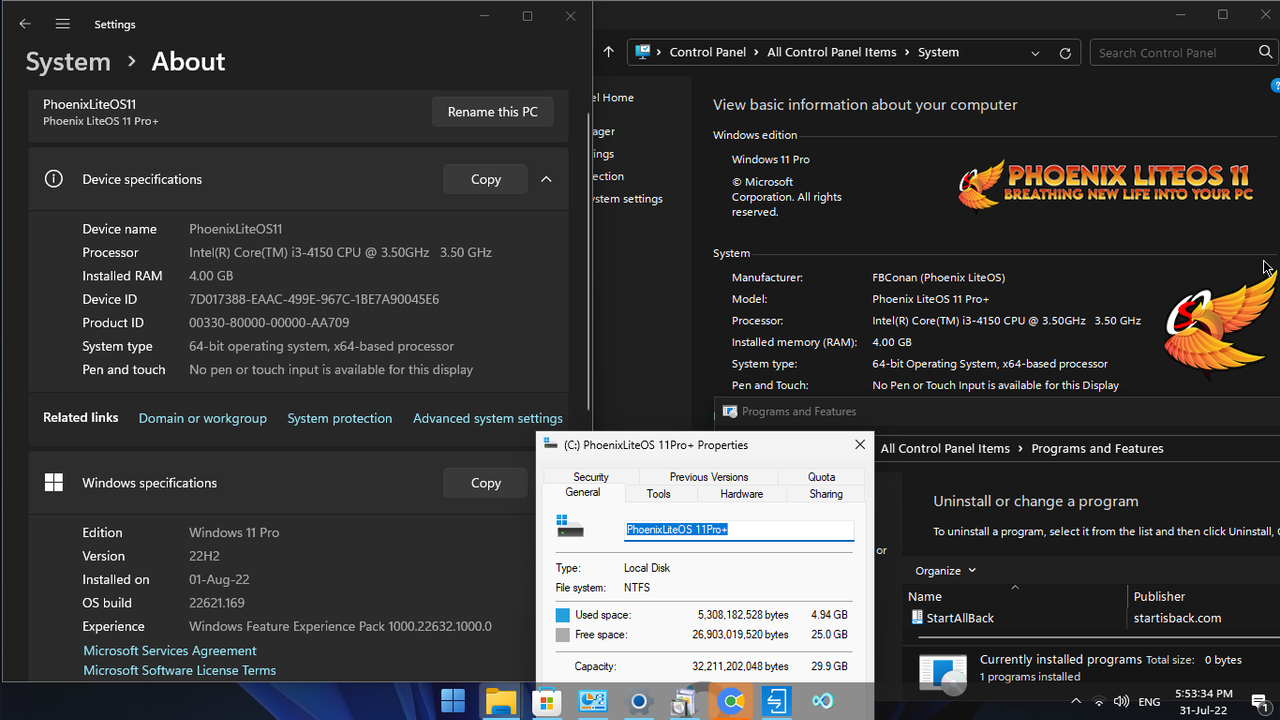Screen dimensions: 1280x720
Task: Open File Explorer from the taskbar
Action: point(500,702)
